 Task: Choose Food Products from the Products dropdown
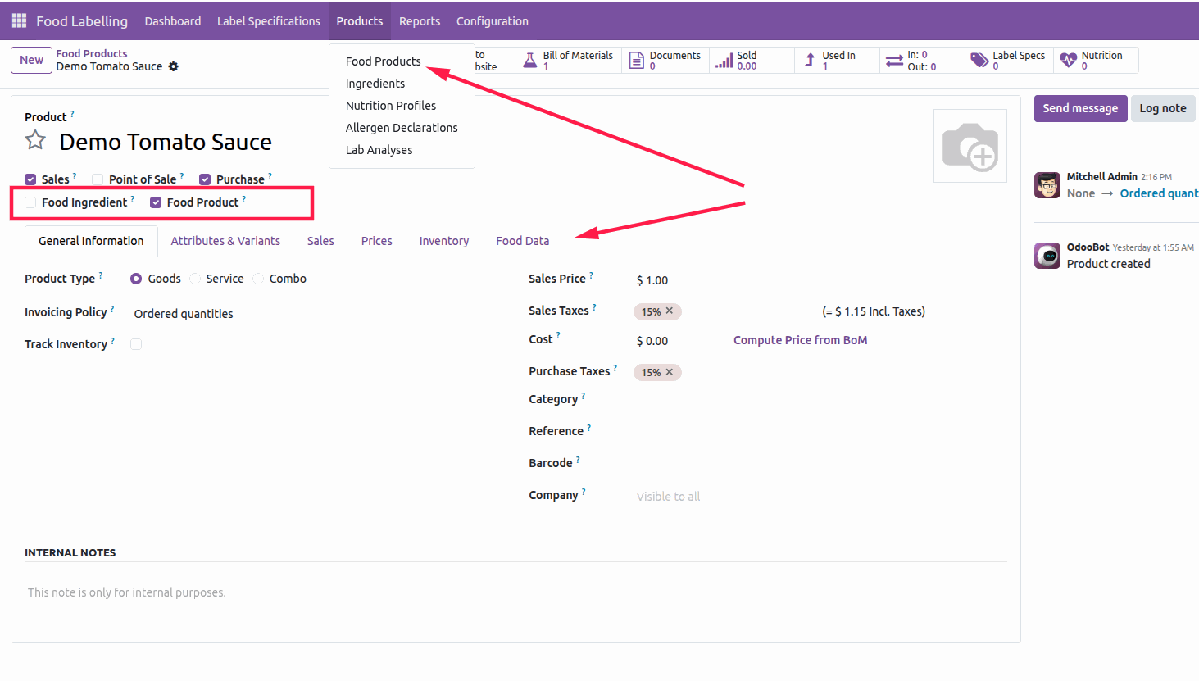coord(383,61)
